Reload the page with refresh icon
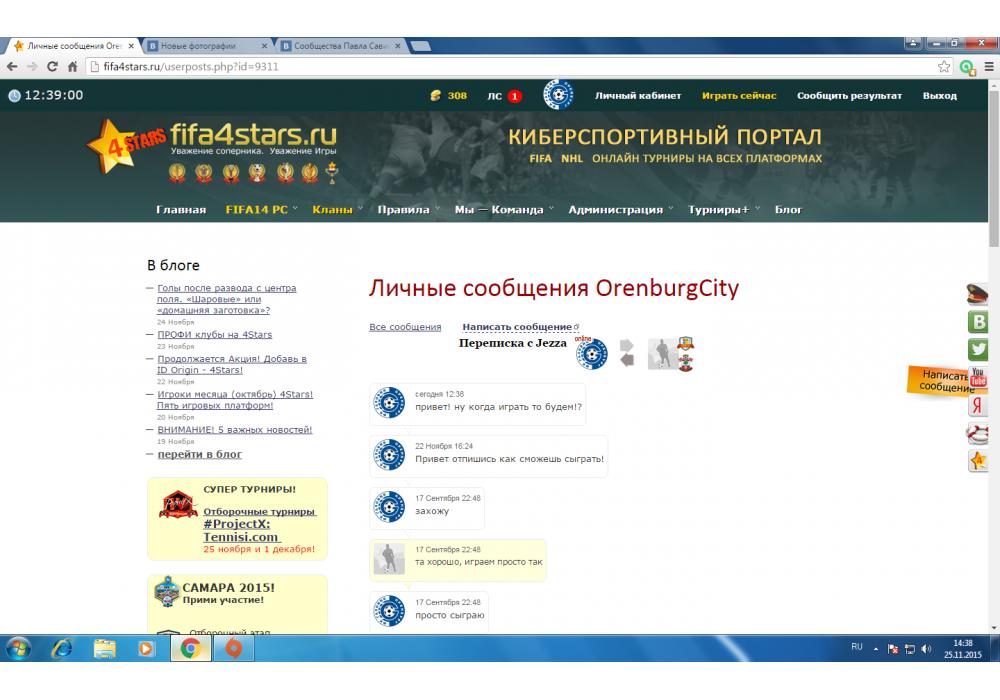Viewport: 1000px width, 700px height. (52, 66)
